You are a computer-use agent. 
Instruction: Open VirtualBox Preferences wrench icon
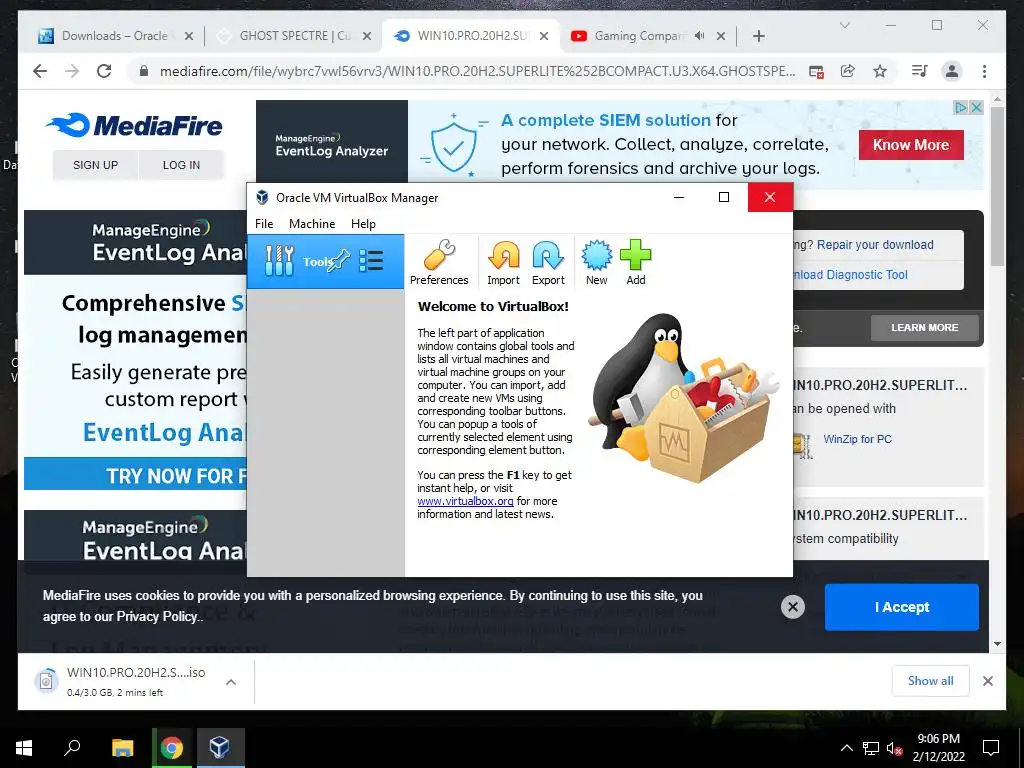coord(439,262)
